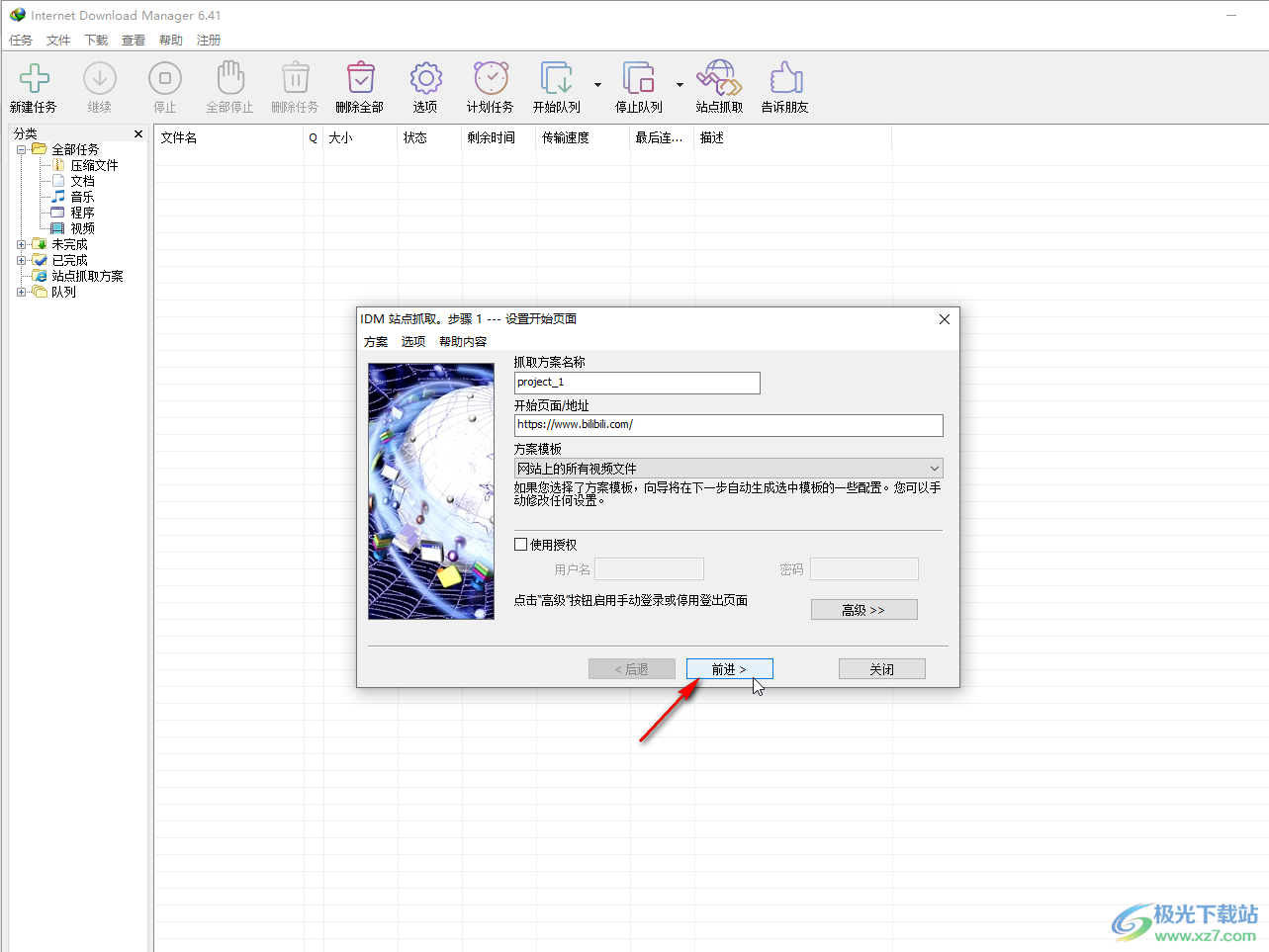Sort by 传输速度 column header
1269x952 pixels.
[584, 138]
